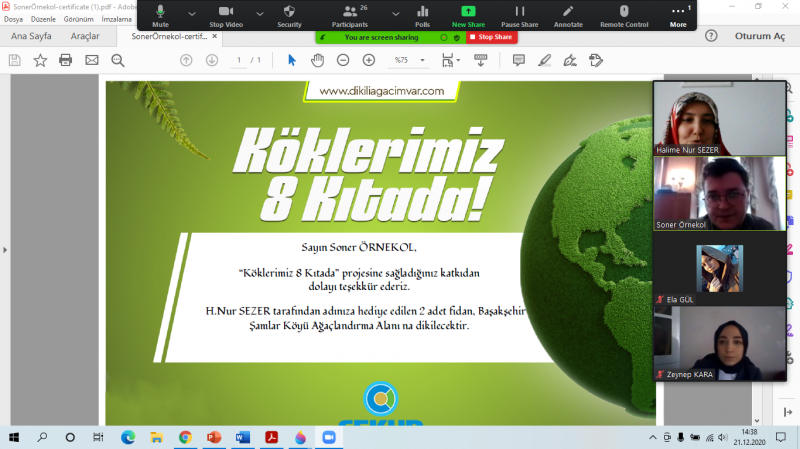The width and height of the screenshot is (800, 449).
Task: Click the page number input field
Action: [240, 60]
